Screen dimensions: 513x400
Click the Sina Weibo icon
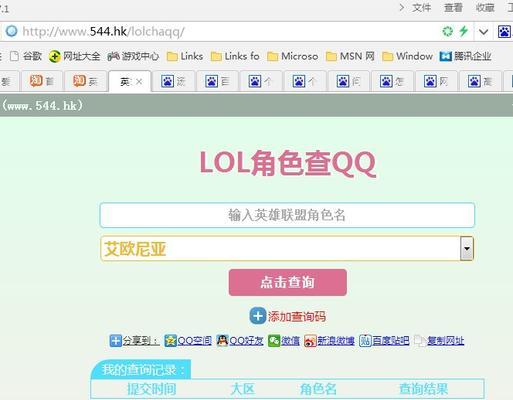point(310,341)
